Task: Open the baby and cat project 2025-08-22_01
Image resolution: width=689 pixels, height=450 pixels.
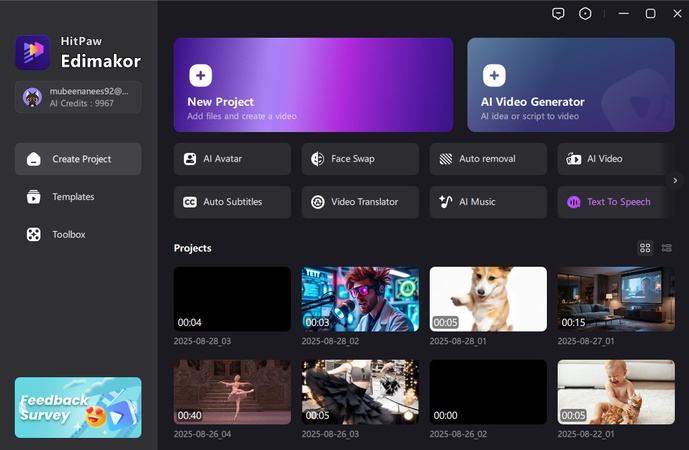Action: [616, 392]
